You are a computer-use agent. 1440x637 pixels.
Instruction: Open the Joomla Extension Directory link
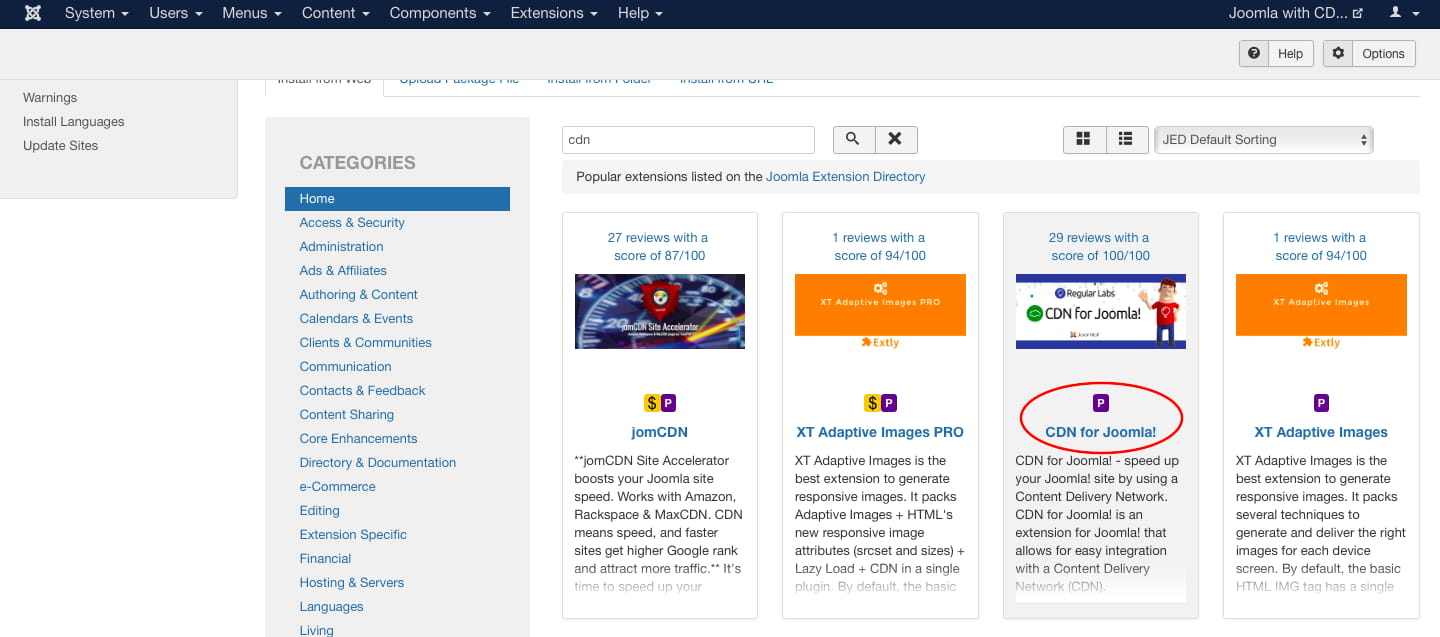point(846,176)
